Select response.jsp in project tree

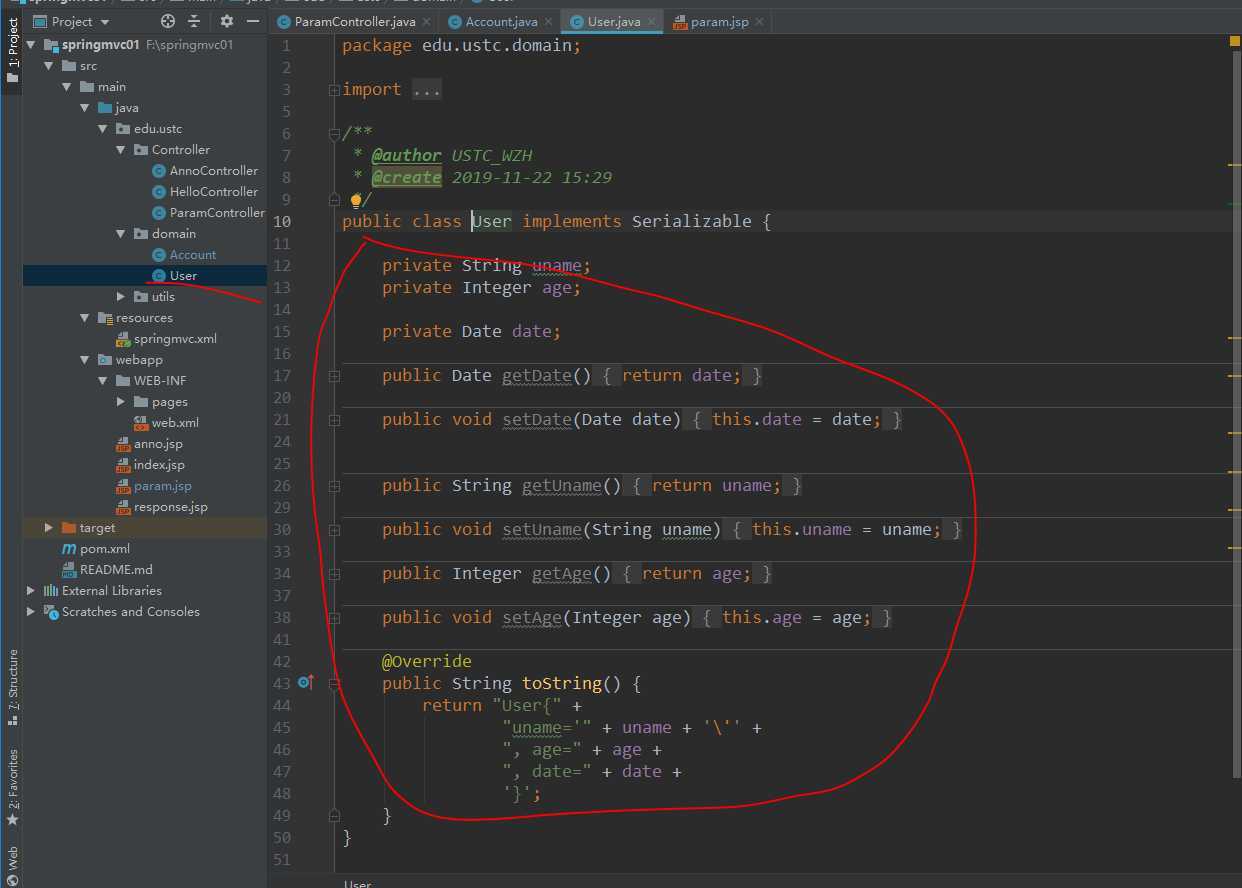(171, 507)
